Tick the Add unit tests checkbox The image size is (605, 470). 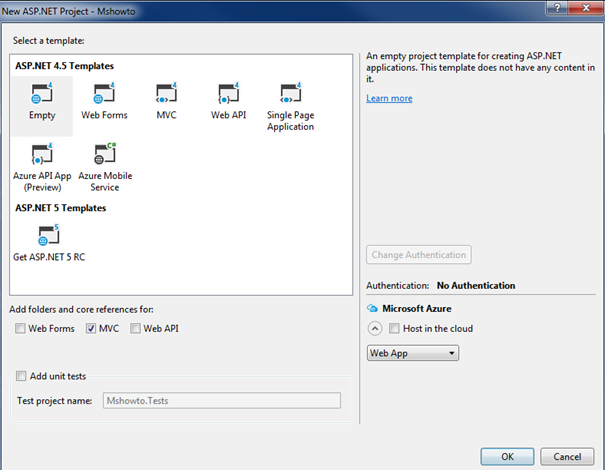pos(21,376)
